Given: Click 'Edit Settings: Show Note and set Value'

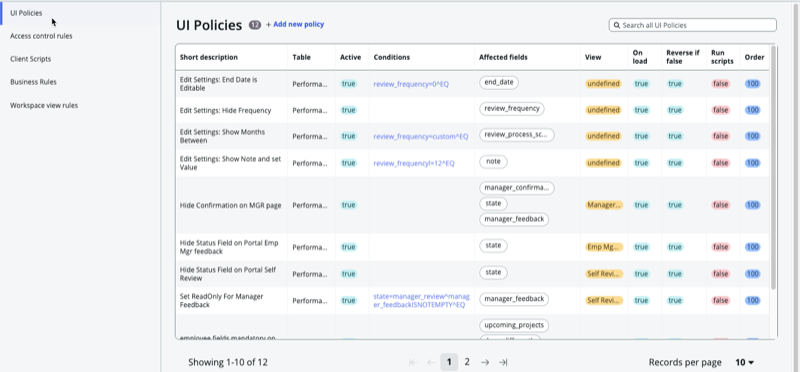Looking at the screenshot, I should 231,163.
